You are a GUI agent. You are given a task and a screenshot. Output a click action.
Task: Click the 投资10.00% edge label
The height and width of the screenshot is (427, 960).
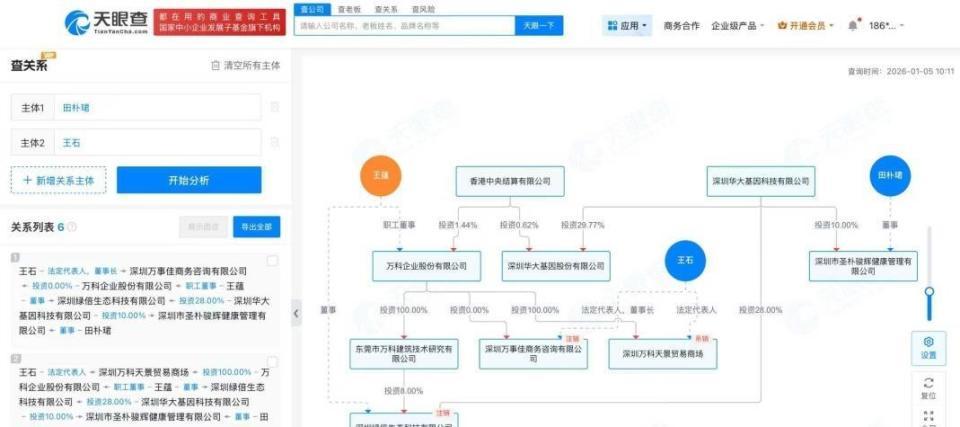pyautogui.click(x=836, y=225)
